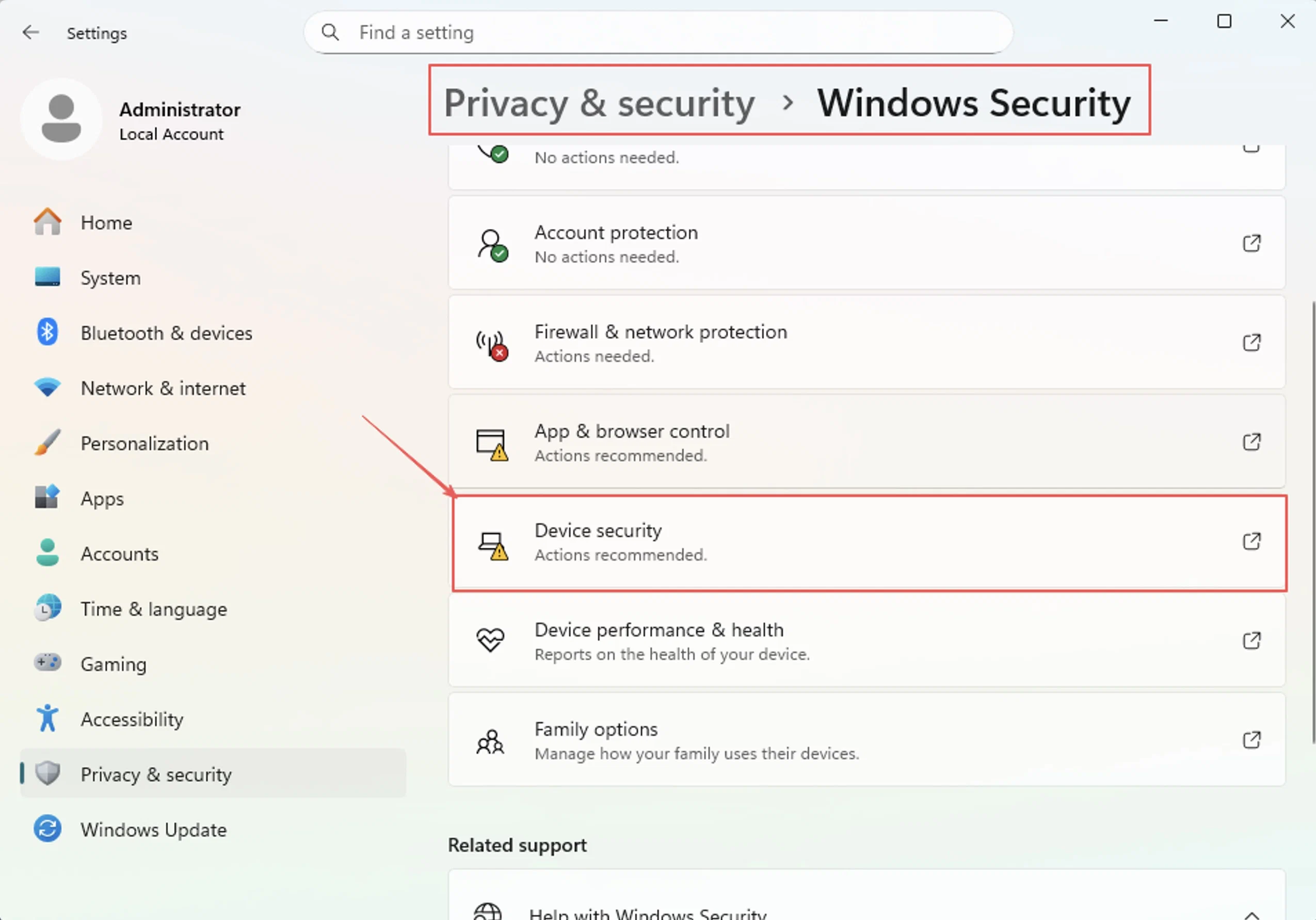Click the Accessibility figure icon
The width and height of the screenshot is (1316, 920).
point(47,718)
